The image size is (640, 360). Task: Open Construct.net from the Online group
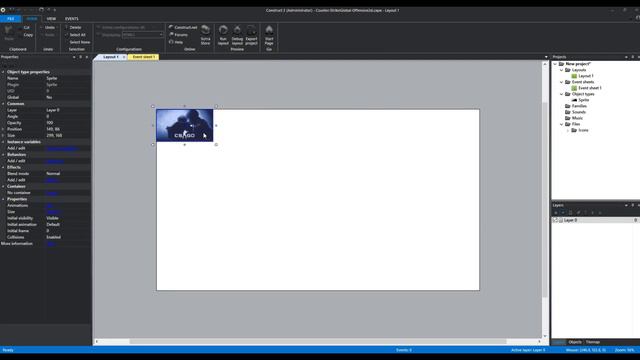click(x=183, y=27)
